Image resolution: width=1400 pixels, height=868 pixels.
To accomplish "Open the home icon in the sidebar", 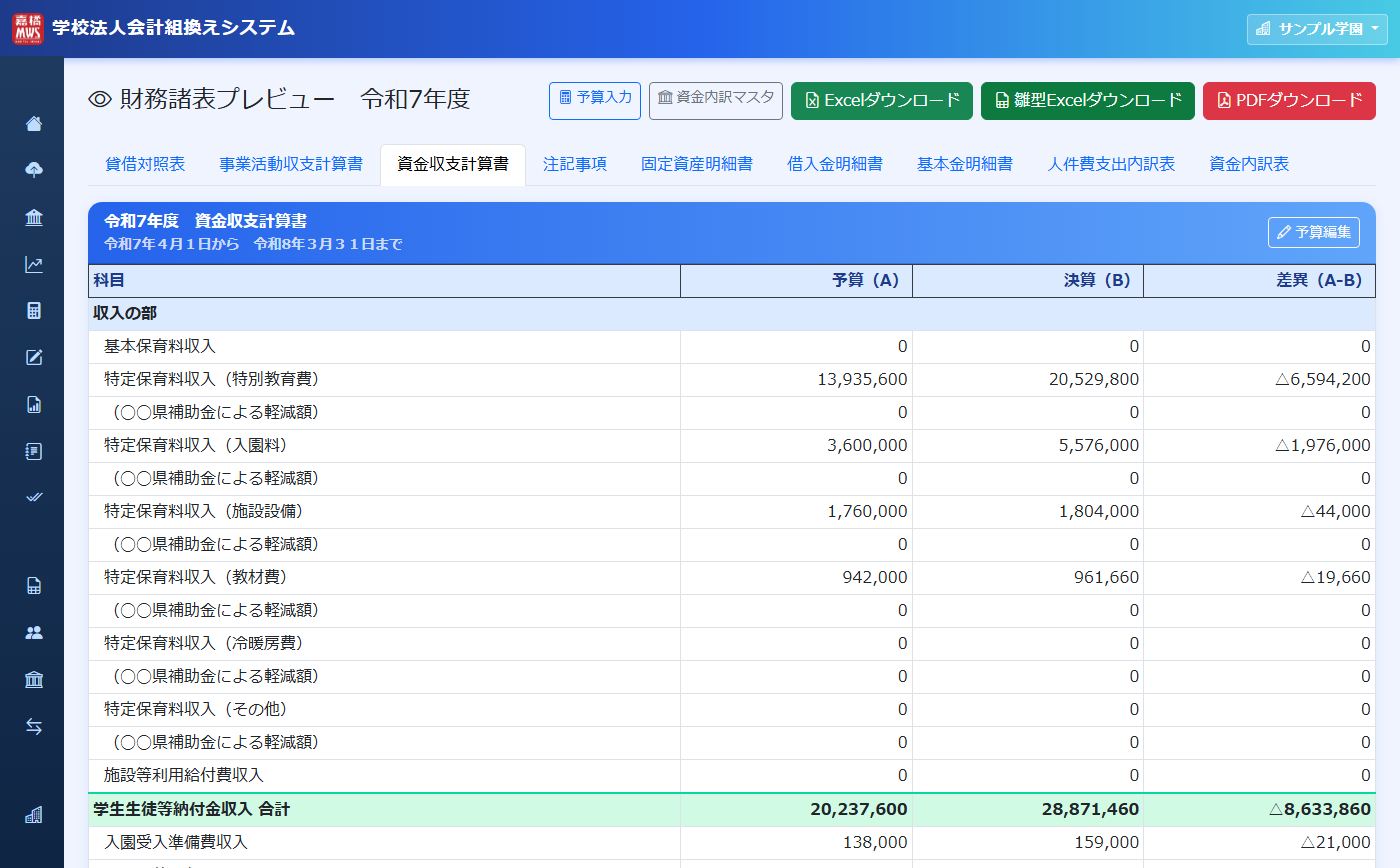I will click(34, 124).
